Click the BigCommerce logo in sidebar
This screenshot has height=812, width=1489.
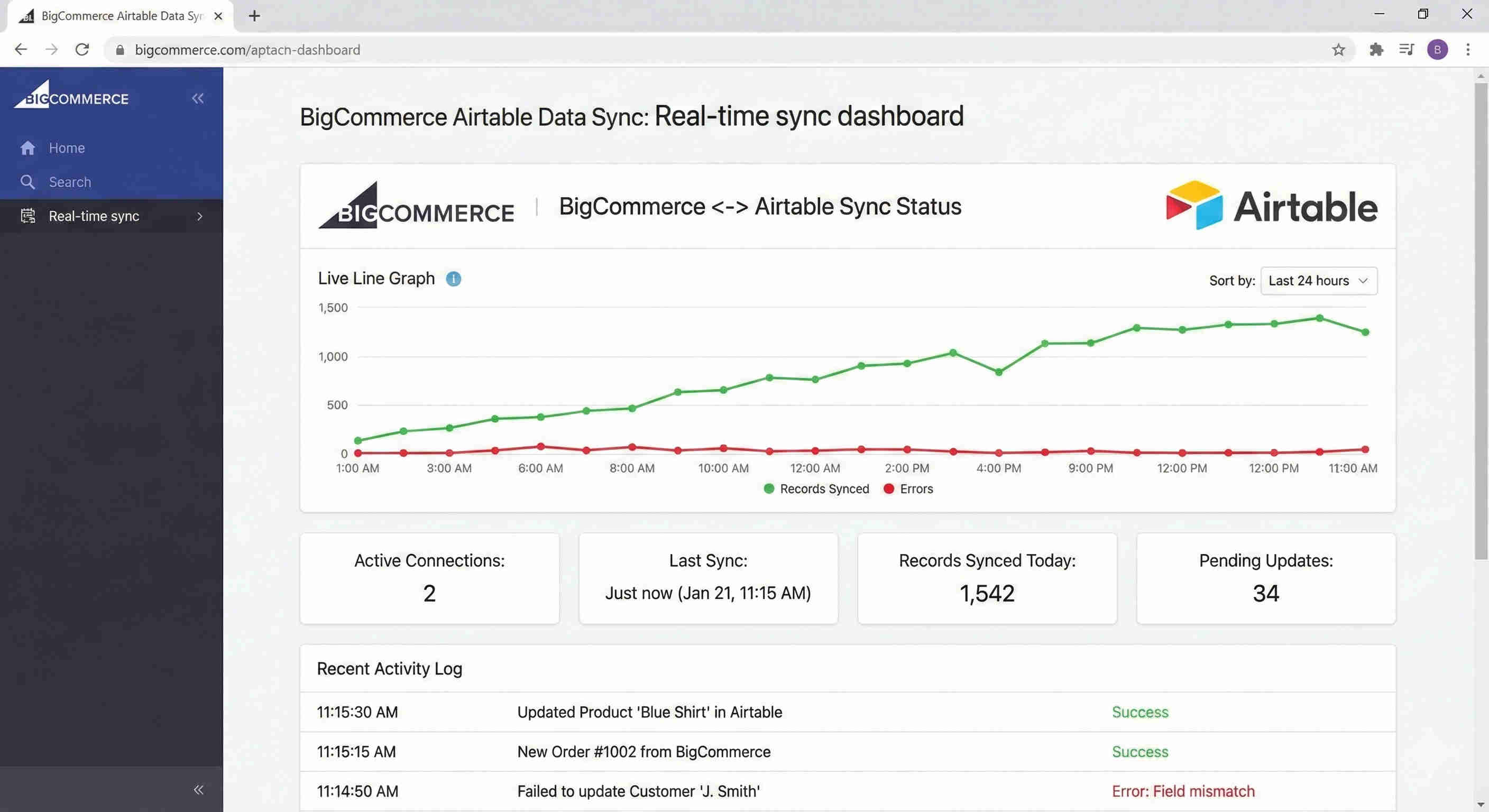71,94
